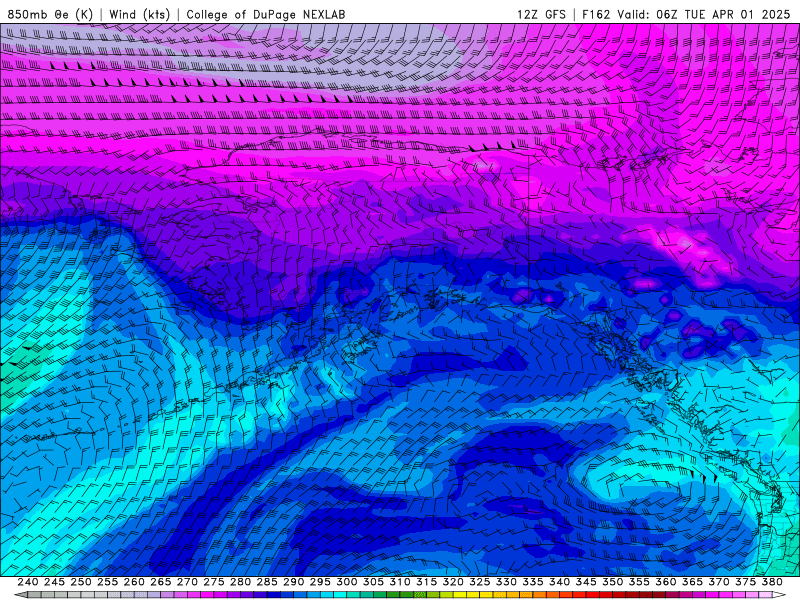
Task: Click the 320 value on the color scale
Action: click(453, 582)
